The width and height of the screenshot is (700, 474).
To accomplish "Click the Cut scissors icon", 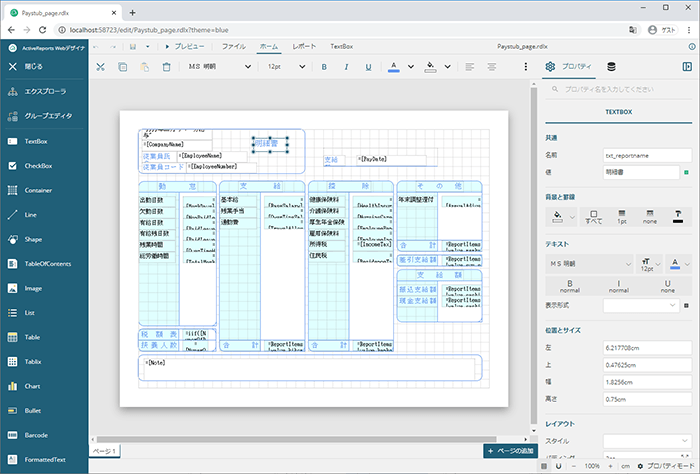I will [x=100, y=67].
